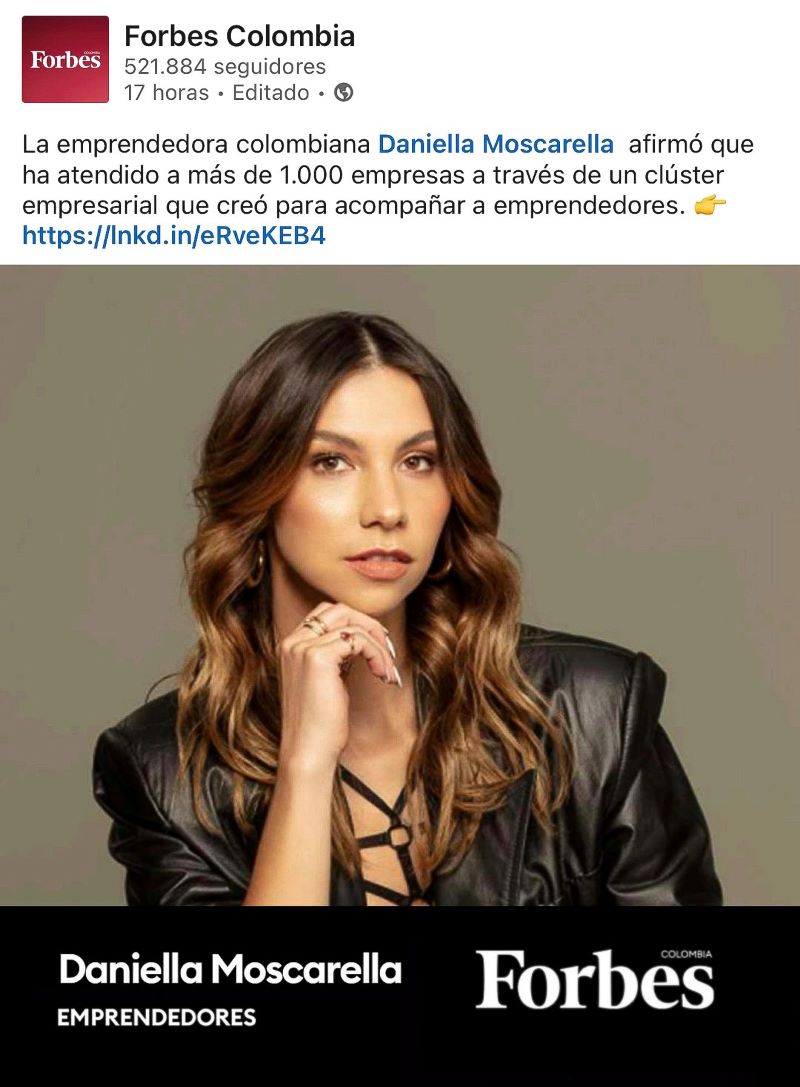Screen dimensions: 800x1087
Task: Open the lnkd.in/eRveKEB4 link
Action: (174, 236)
